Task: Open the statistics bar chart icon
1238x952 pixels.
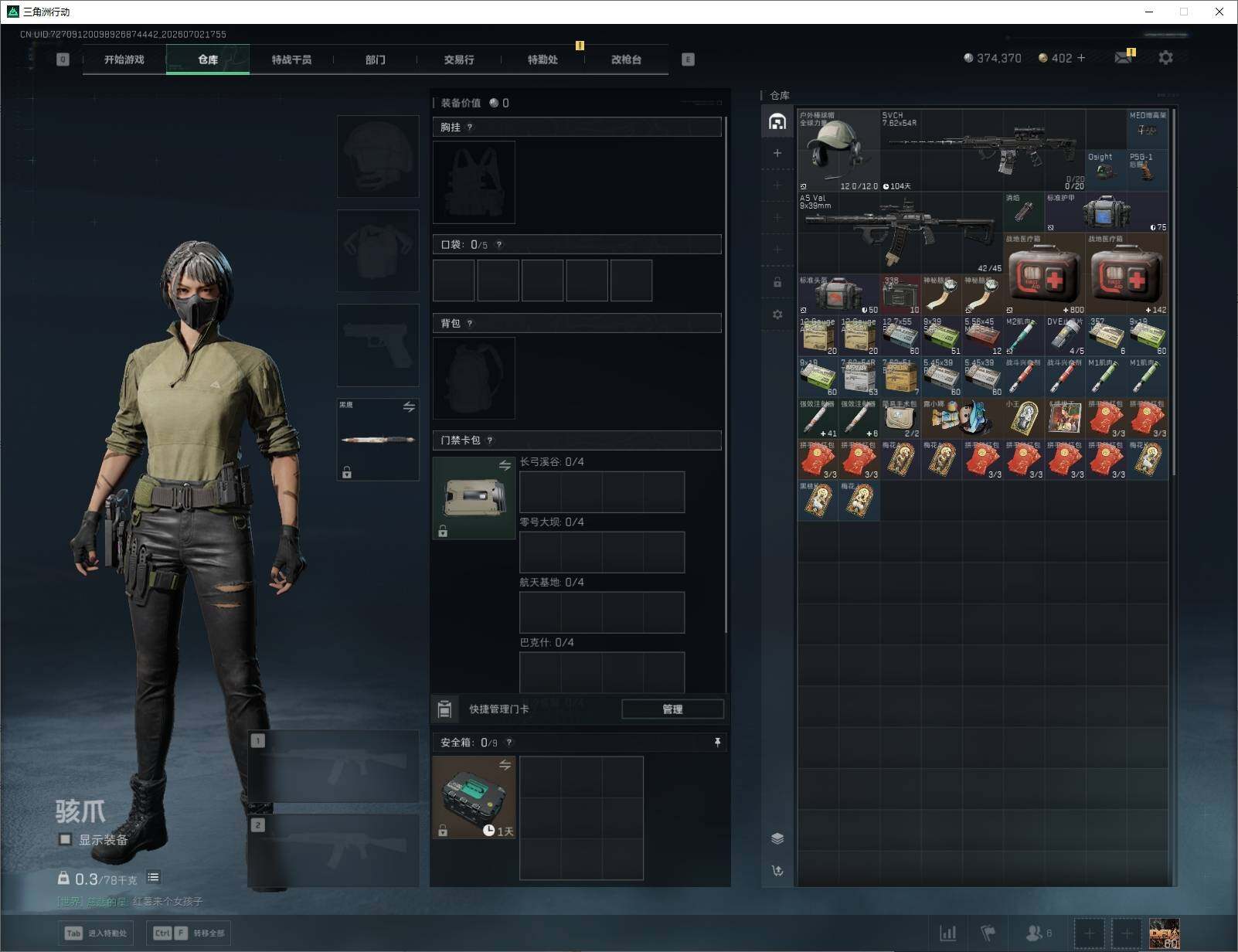Action: tap(947, 933)
